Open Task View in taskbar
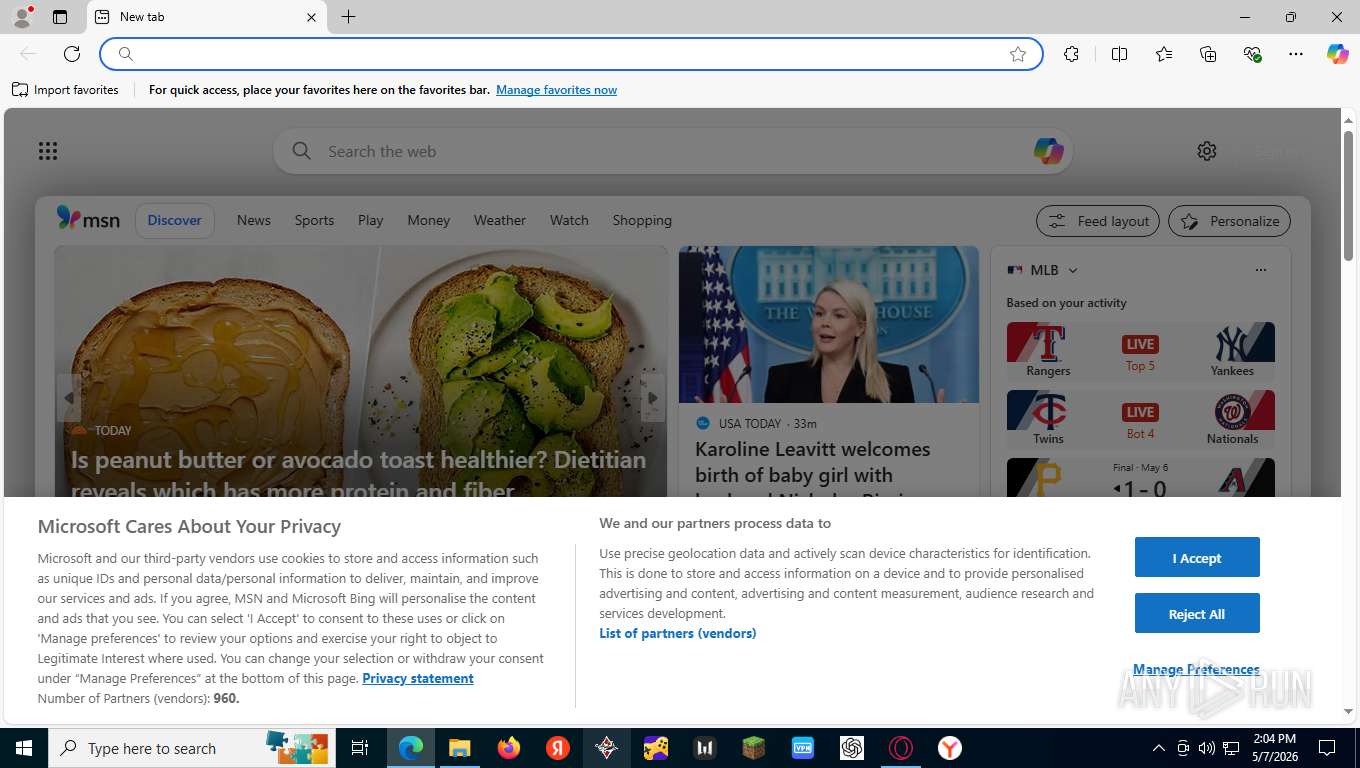1360x768 pixels. pos(360,748)
